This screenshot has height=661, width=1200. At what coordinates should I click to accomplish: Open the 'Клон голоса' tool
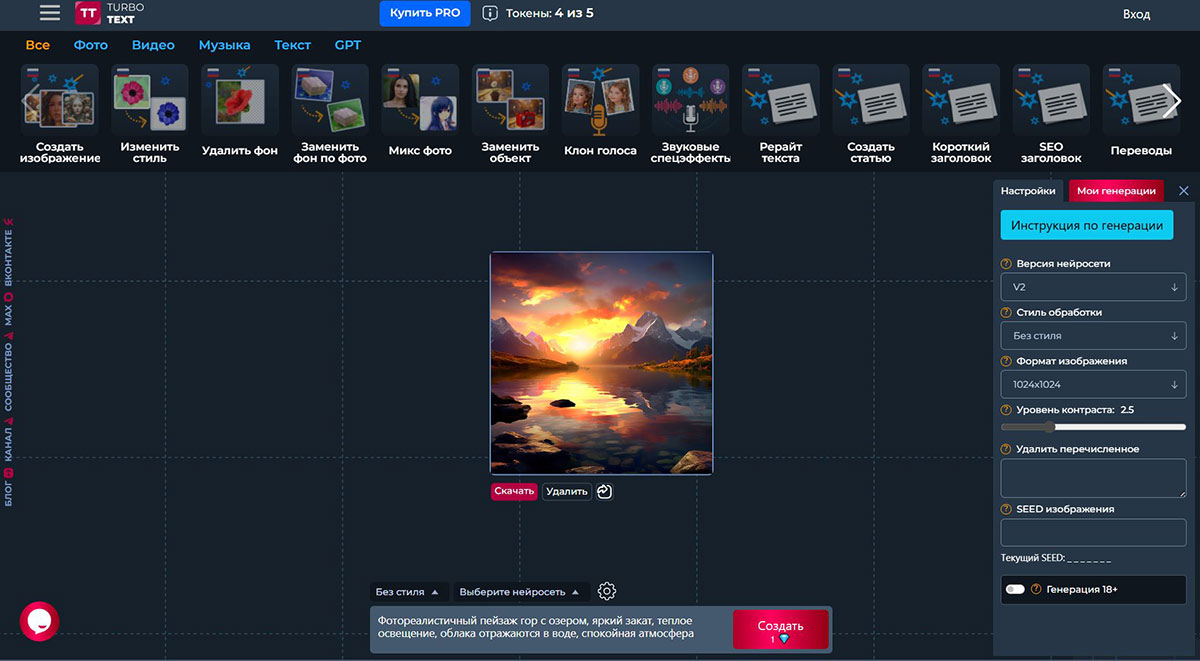[600, 100]
